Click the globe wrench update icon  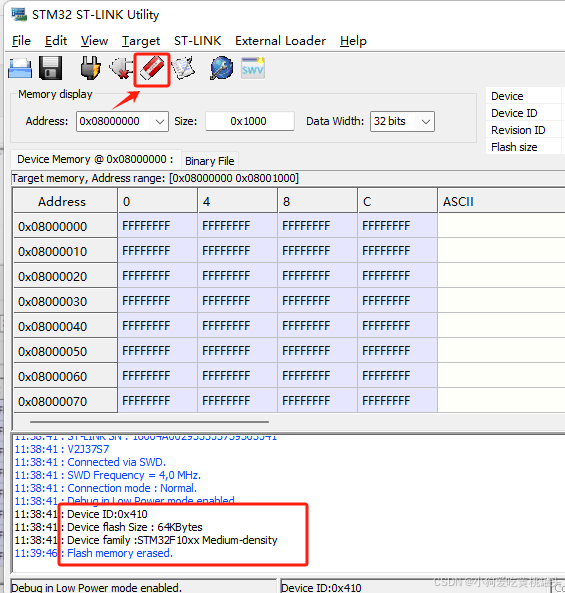point(221,68)
